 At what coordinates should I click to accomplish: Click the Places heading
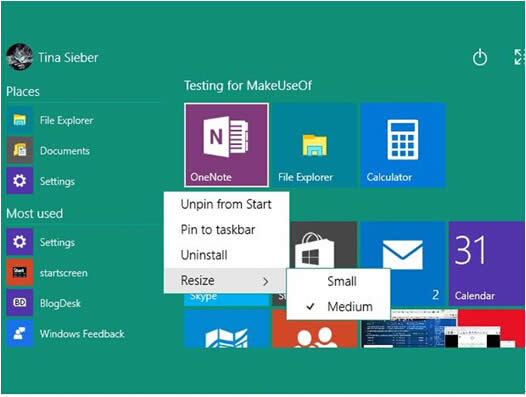tap(23, 92)
